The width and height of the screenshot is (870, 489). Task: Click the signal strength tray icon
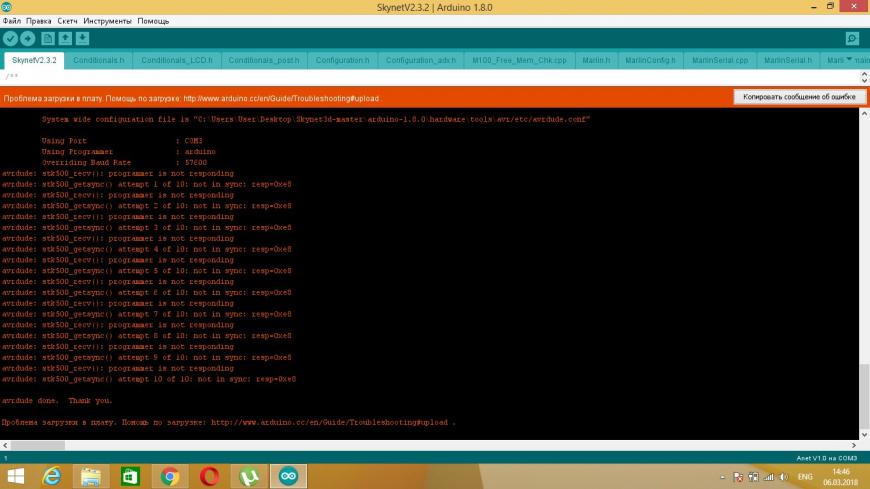click(x=768, y=477)
